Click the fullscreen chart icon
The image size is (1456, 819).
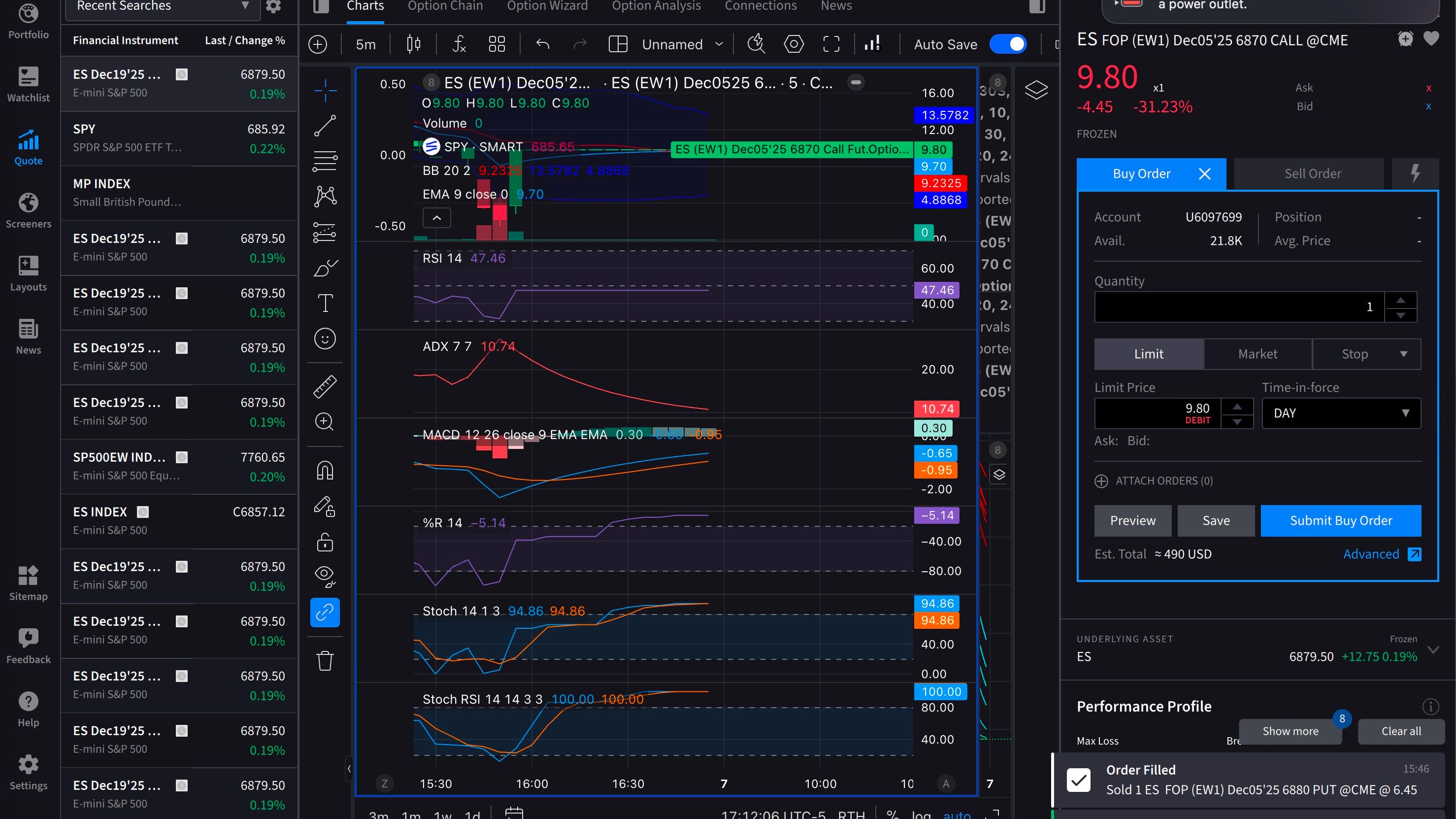[x=831, y=44]
